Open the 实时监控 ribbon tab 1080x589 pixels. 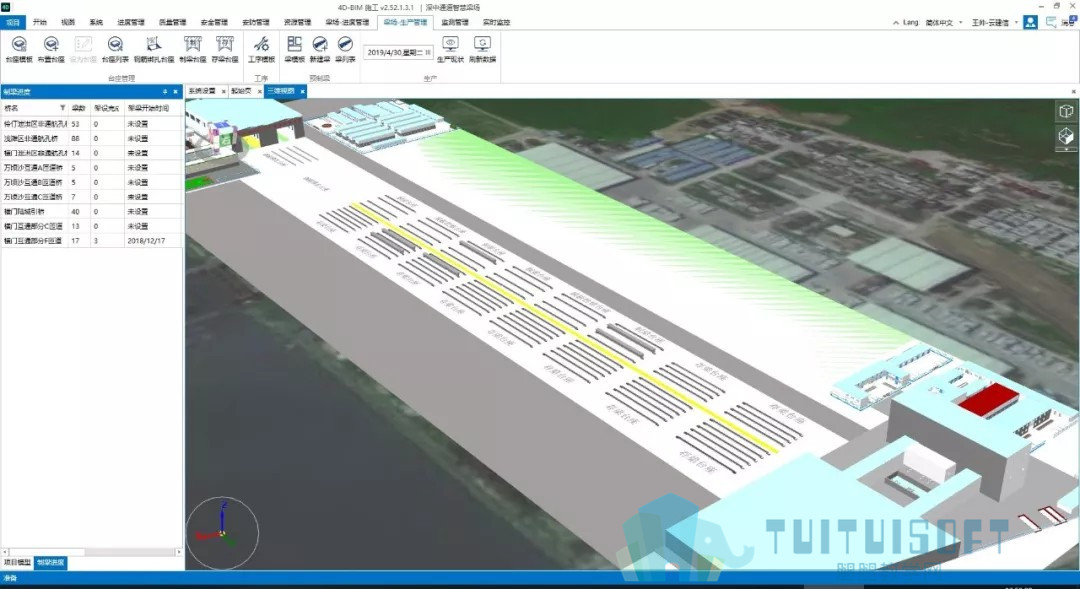(x=497, y=23)
